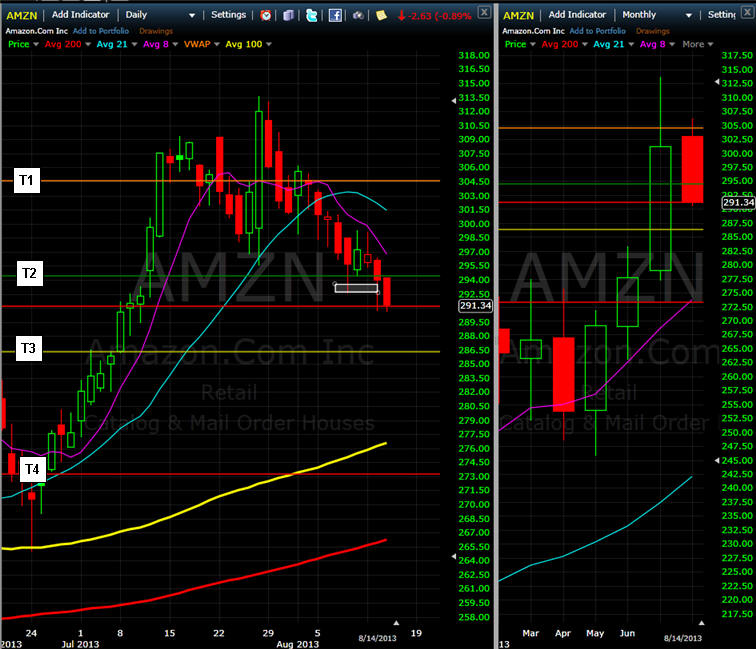This screenshot has width=756, height=649.
Task: Click the camera snapshot icon
Action: click(x=358, y=15)
